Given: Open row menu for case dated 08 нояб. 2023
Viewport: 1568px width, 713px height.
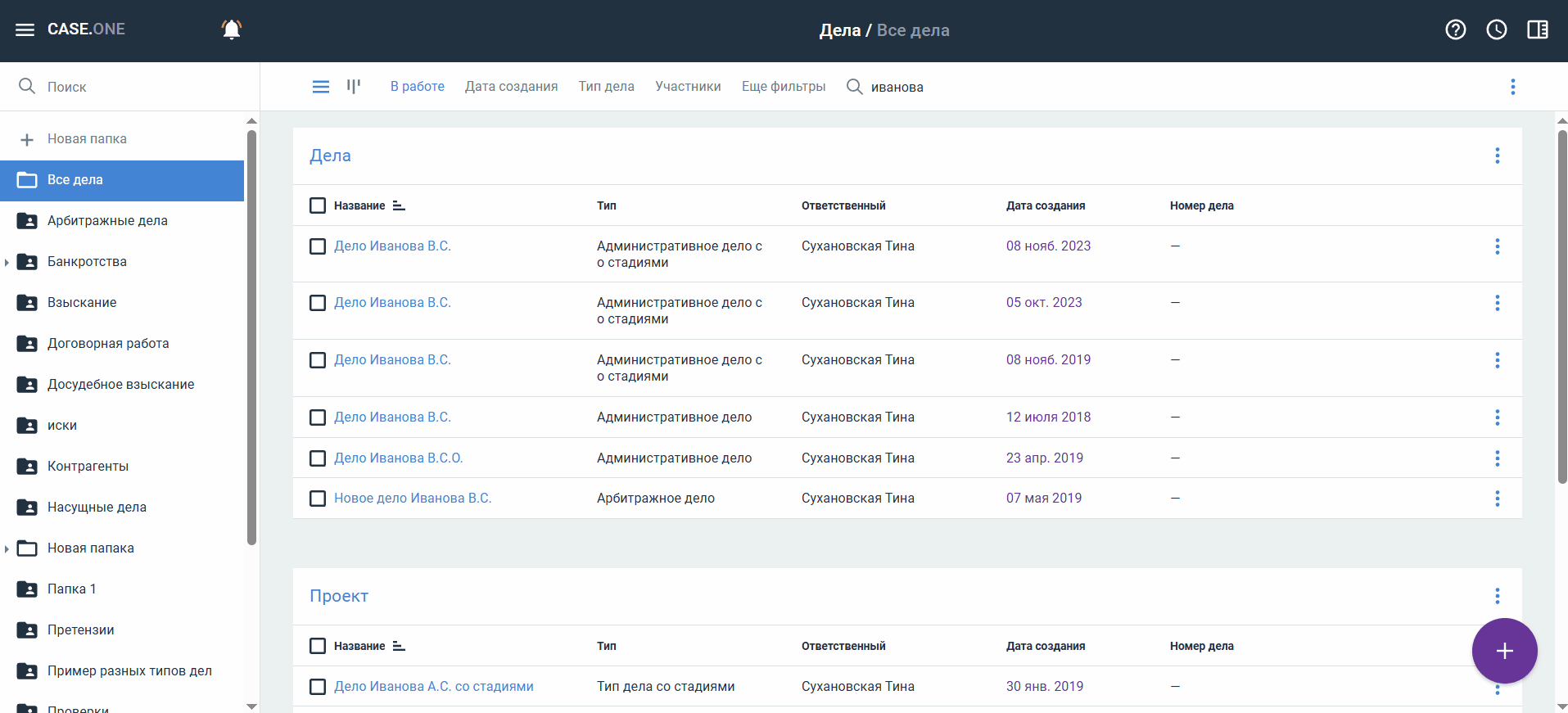Looking at the screenshot, I should coord(1498,246).
